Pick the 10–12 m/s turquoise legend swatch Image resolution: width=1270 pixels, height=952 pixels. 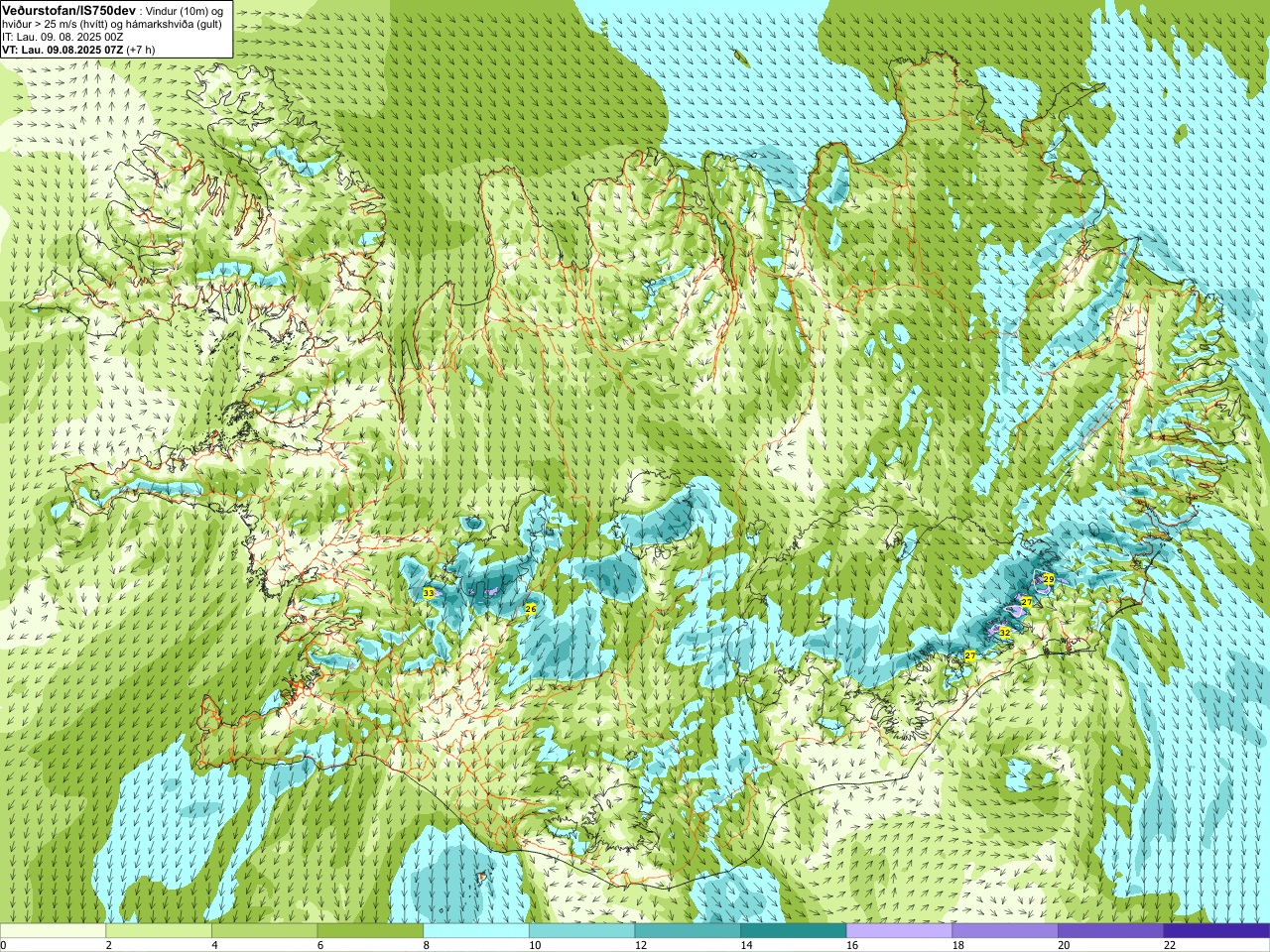tap(581, 931)
